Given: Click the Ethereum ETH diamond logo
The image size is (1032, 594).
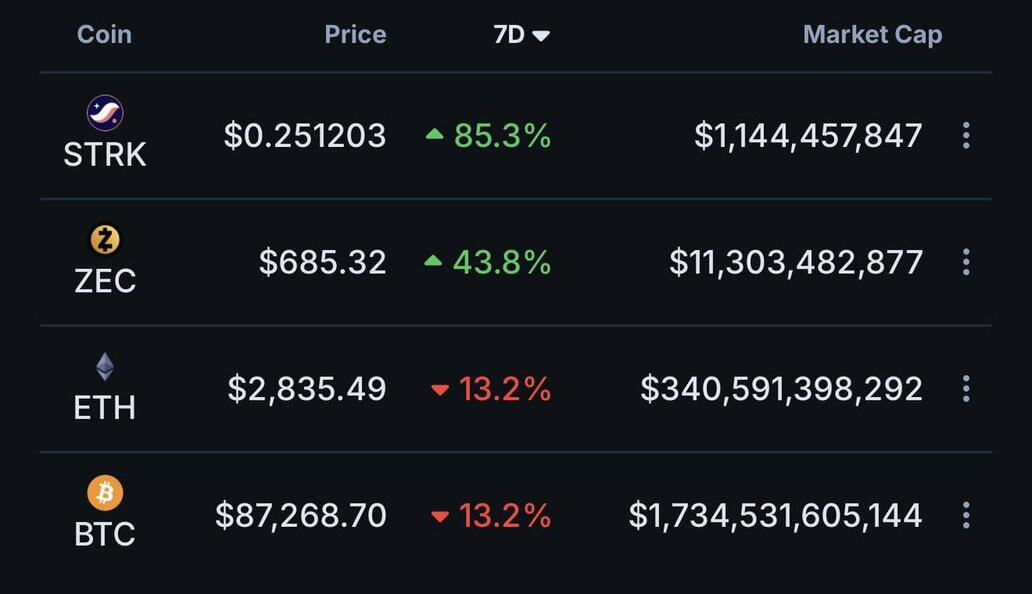Looking at the screenshot, I should 105,367.
